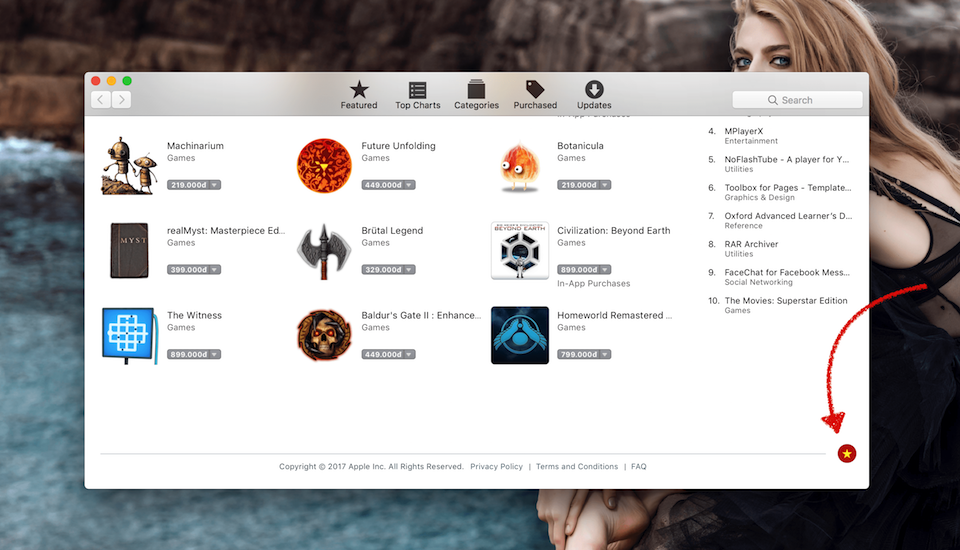960x550 pixels.
Task: Expand Botanicula price dropdown arrow
Action: (x=605, y=185)
